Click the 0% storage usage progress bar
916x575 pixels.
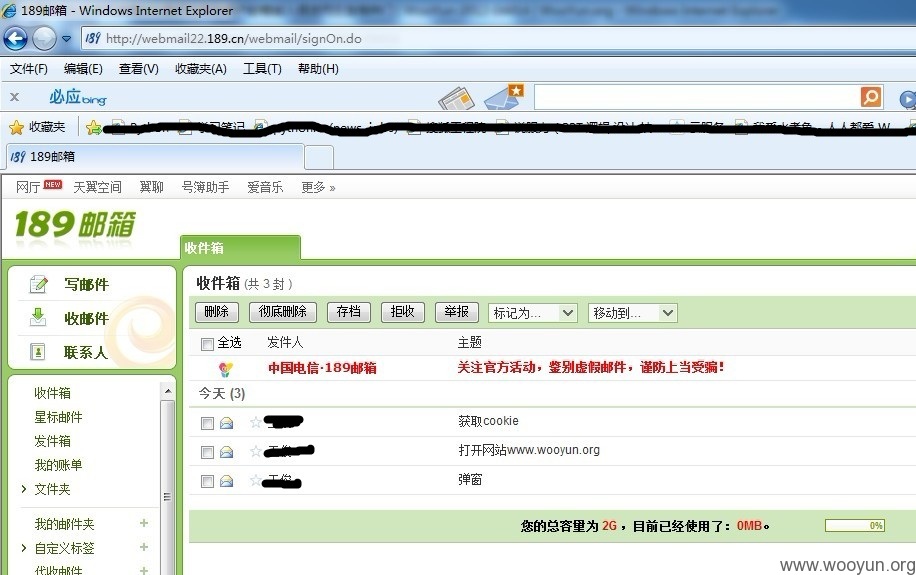(x=855, y=525)
